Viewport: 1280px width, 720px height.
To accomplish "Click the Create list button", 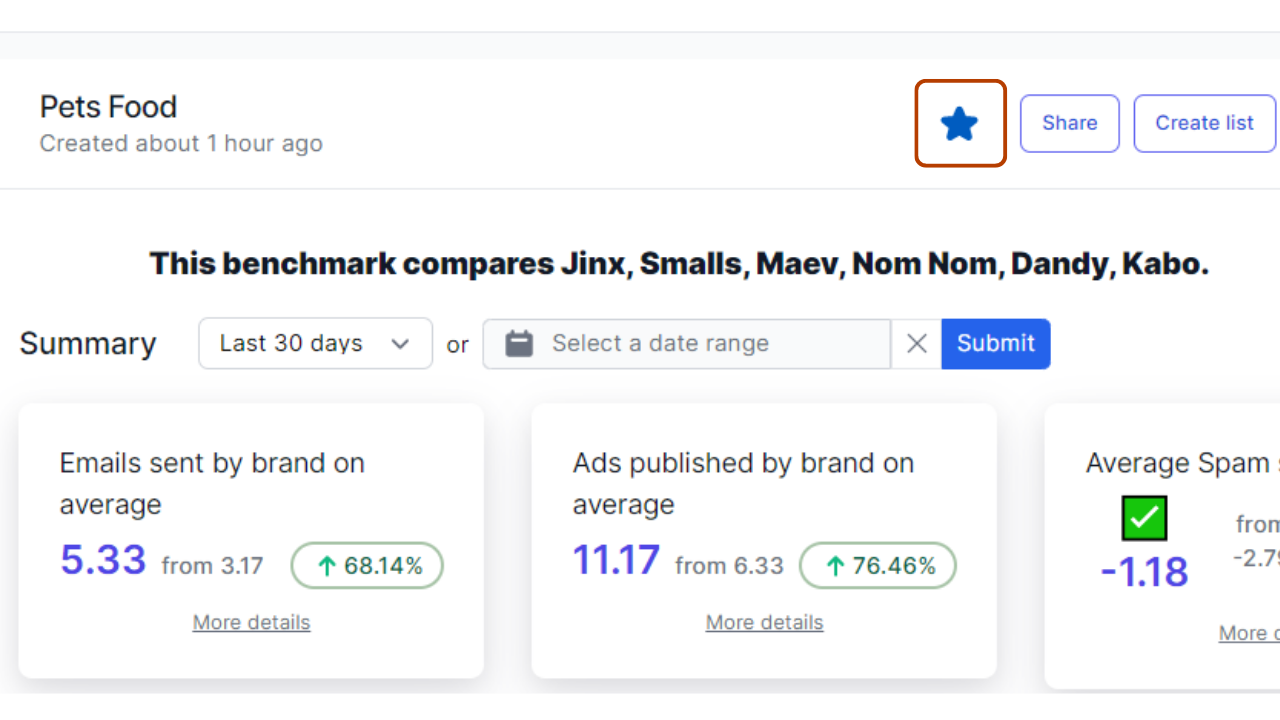I will (x=1204, y=123).
